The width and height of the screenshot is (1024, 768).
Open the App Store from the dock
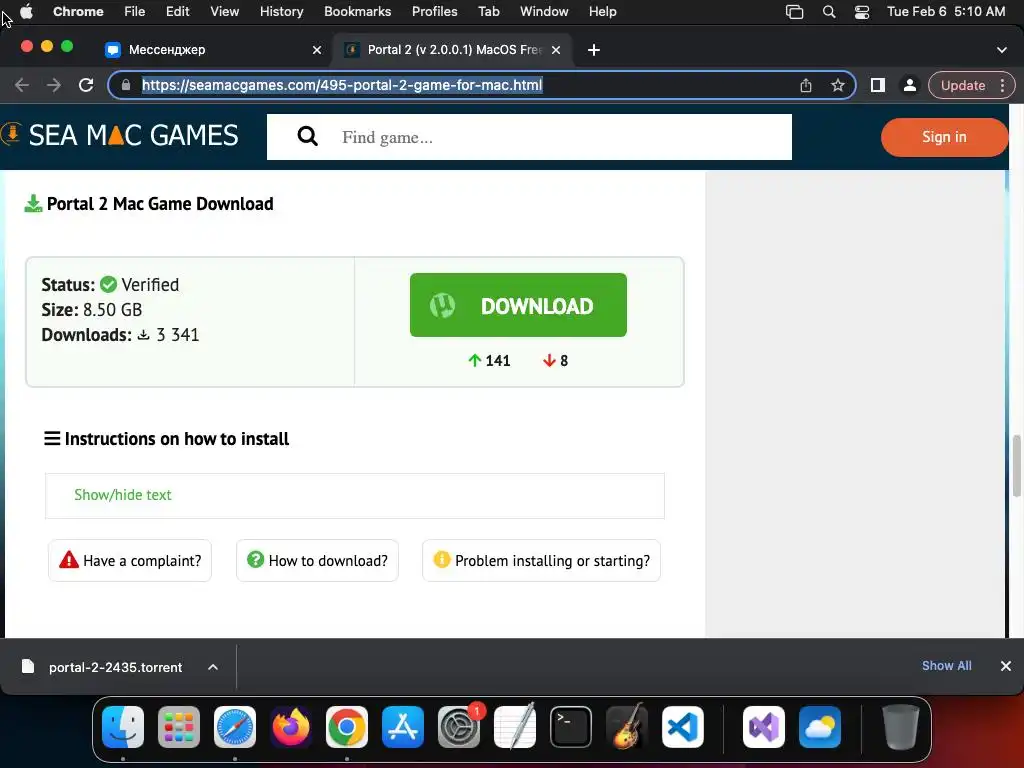coord(403,727)
